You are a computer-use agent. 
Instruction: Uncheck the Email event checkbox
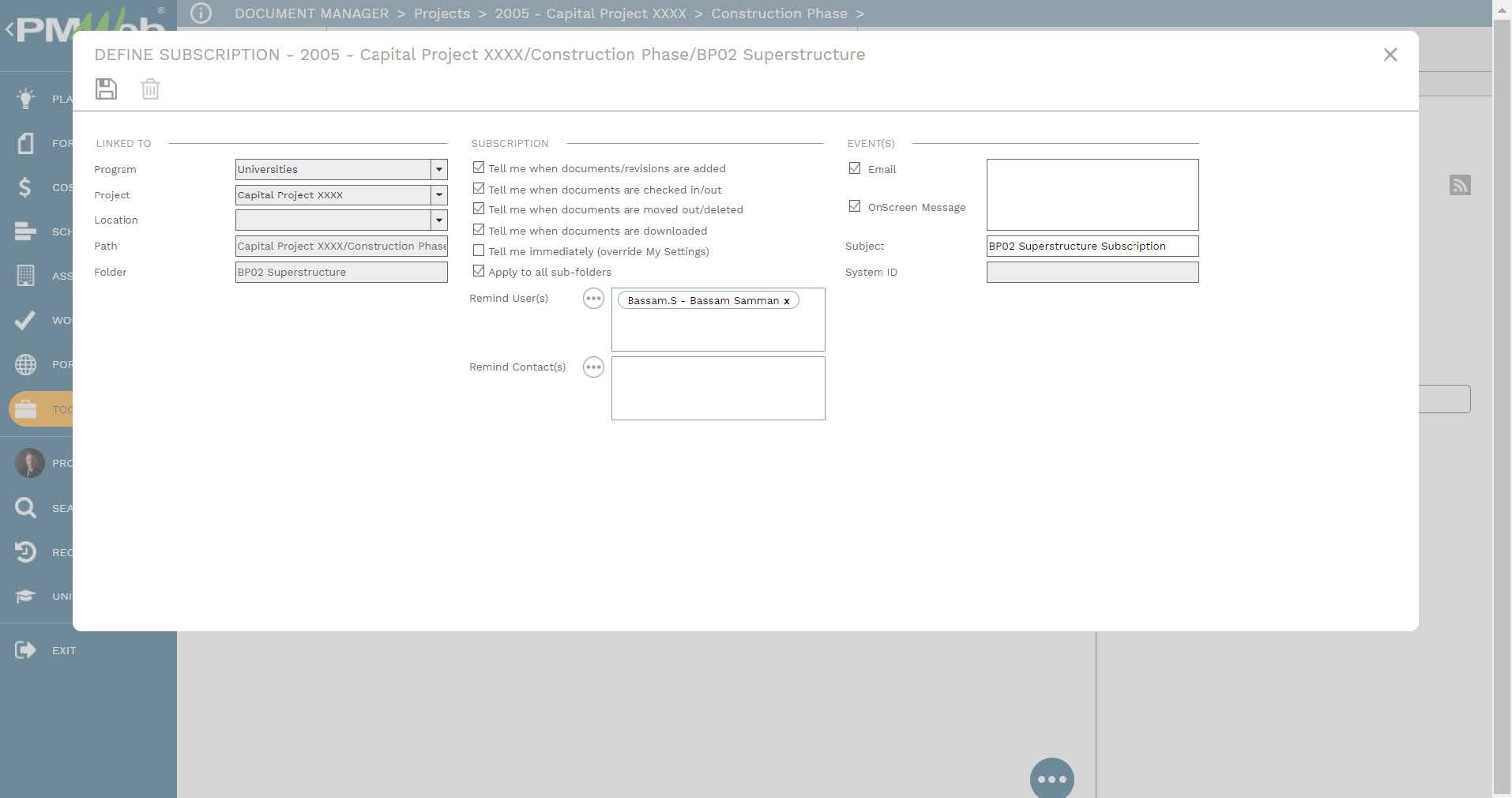click(x=855, y=168)
